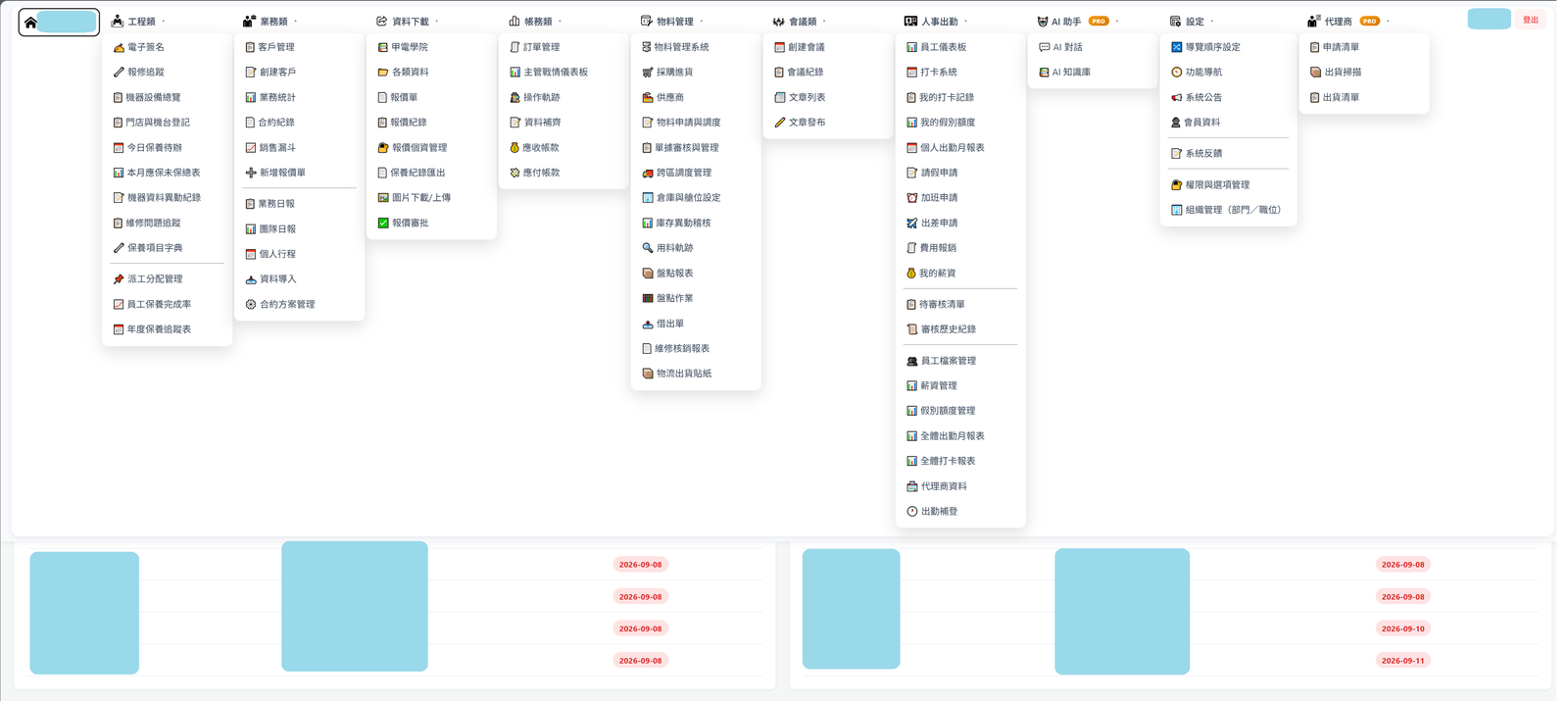The height and width of the screenshot is (701, 1568).
Task: Click the clock icon beside 功能導航
Action: click(x=1177, y=73)
